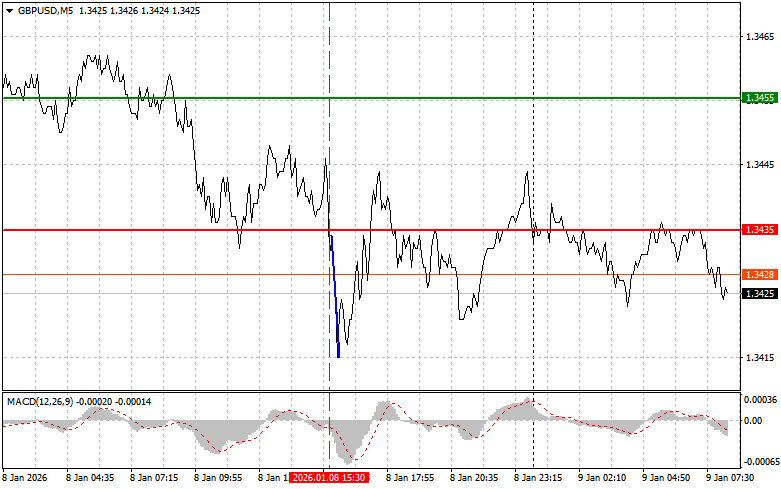Click the 1.3415 price scale value
Viewport: 781px width, 489px height.
point(759,357)
